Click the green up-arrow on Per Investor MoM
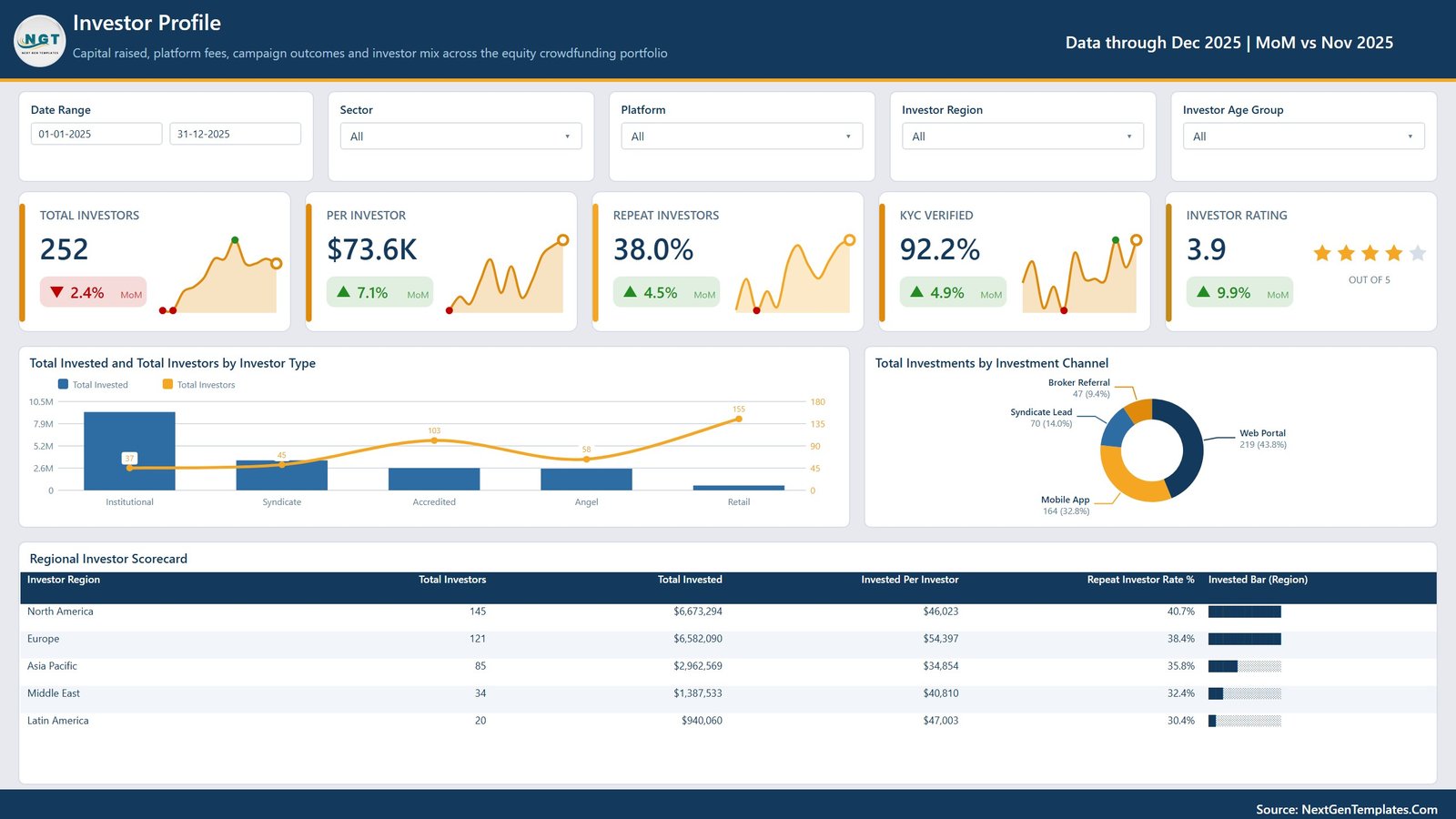Image resolution: width=1456 pixels, height=819 pixels. click(x=343, y=292)
